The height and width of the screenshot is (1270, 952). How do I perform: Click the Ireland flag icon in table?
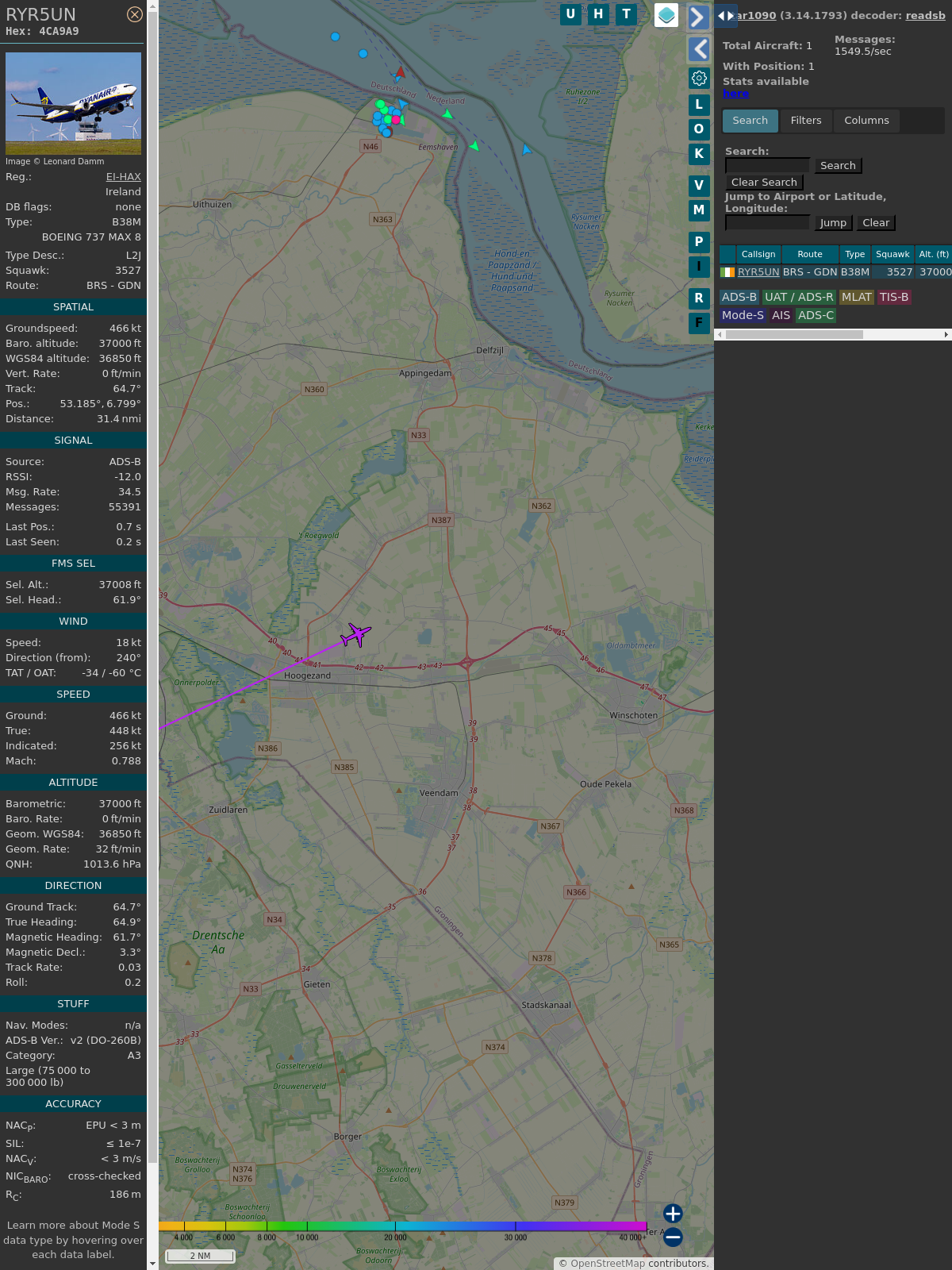pos(727,272)
